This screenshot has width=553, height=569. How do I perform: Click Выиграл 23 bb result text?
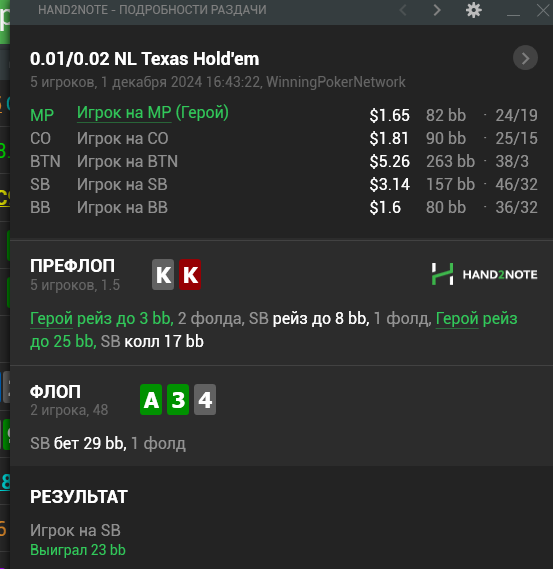78,550
